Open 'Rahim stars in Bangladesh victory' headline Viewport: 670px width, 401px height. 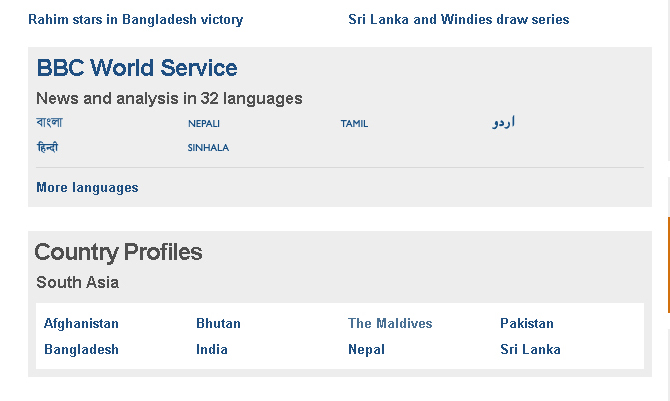point(135,19)
